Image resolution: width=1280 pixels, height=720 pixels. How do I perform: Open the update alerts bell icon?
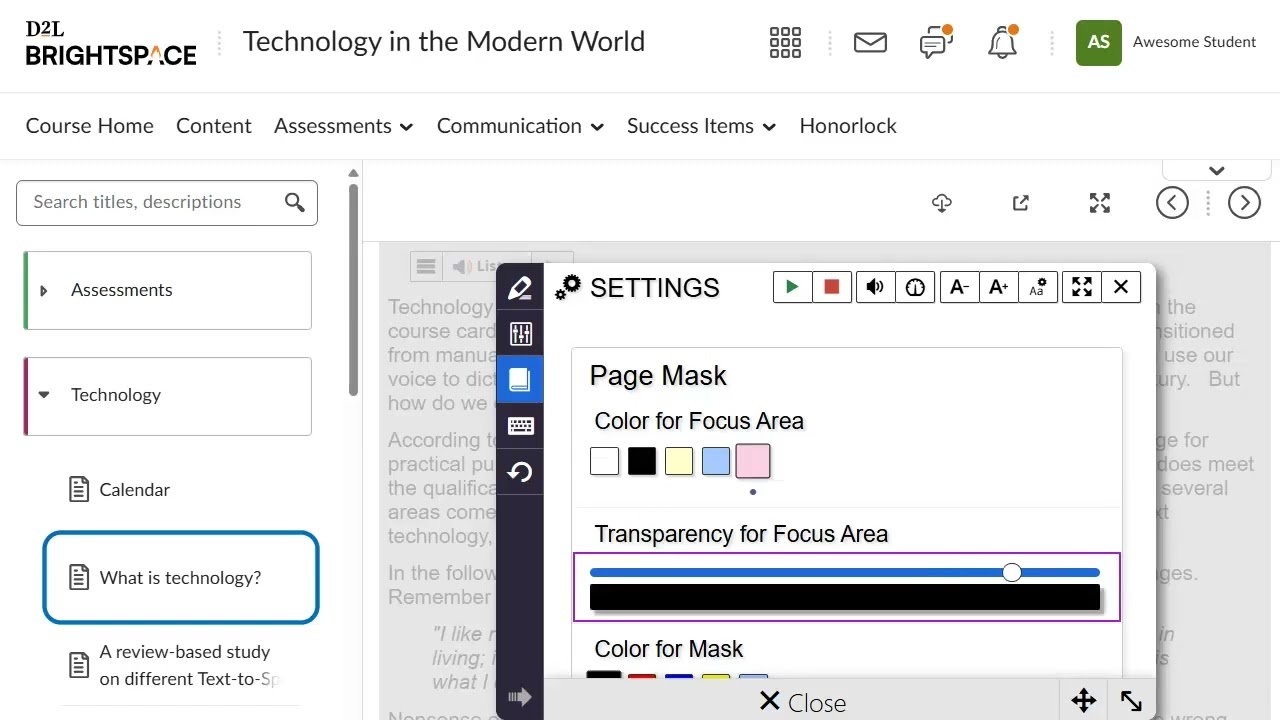point(1002,42)
